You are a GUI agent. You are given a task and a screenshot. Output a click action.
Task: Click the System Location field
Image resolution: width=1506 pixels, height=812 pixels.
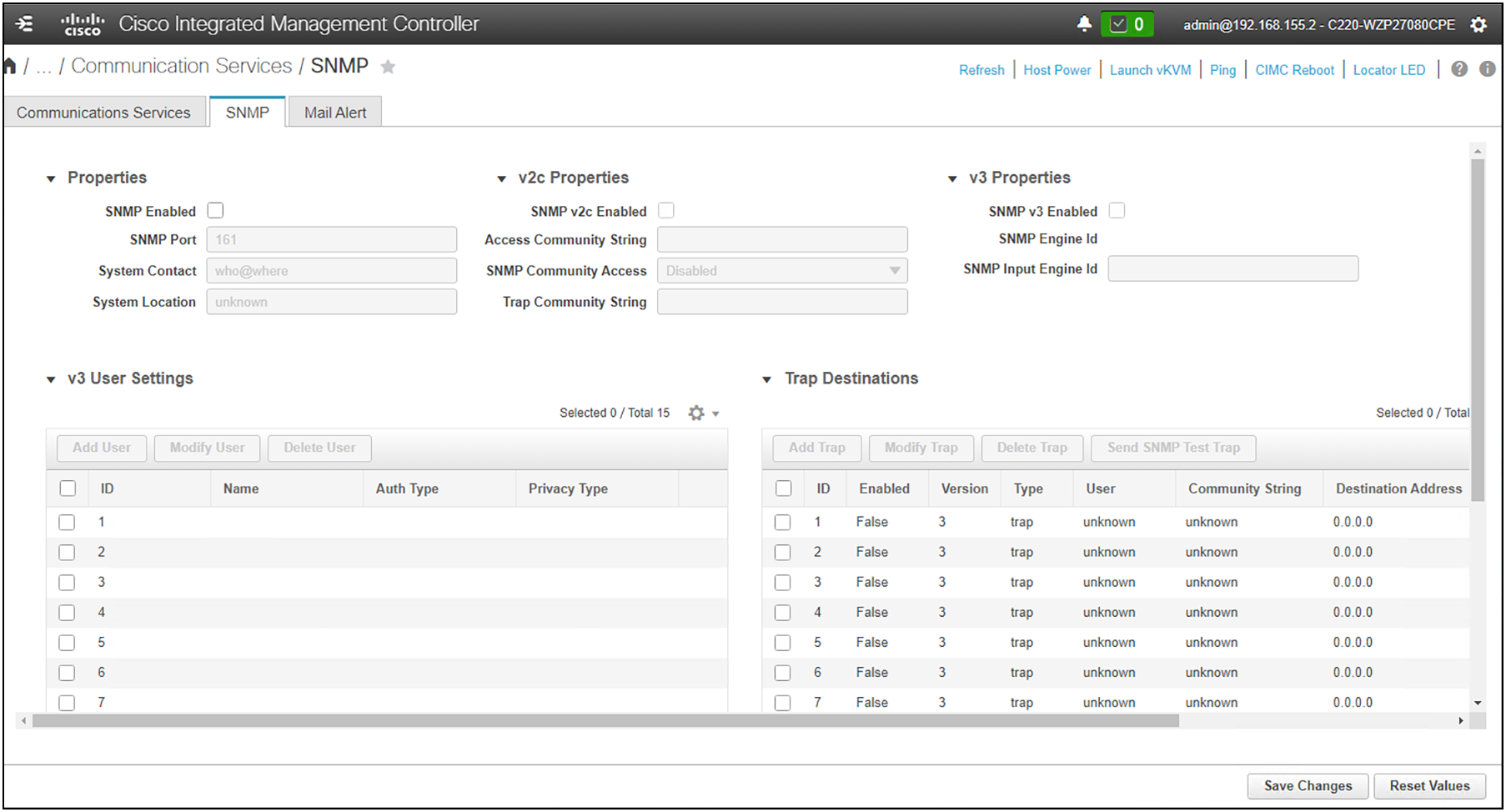(332, 302)
